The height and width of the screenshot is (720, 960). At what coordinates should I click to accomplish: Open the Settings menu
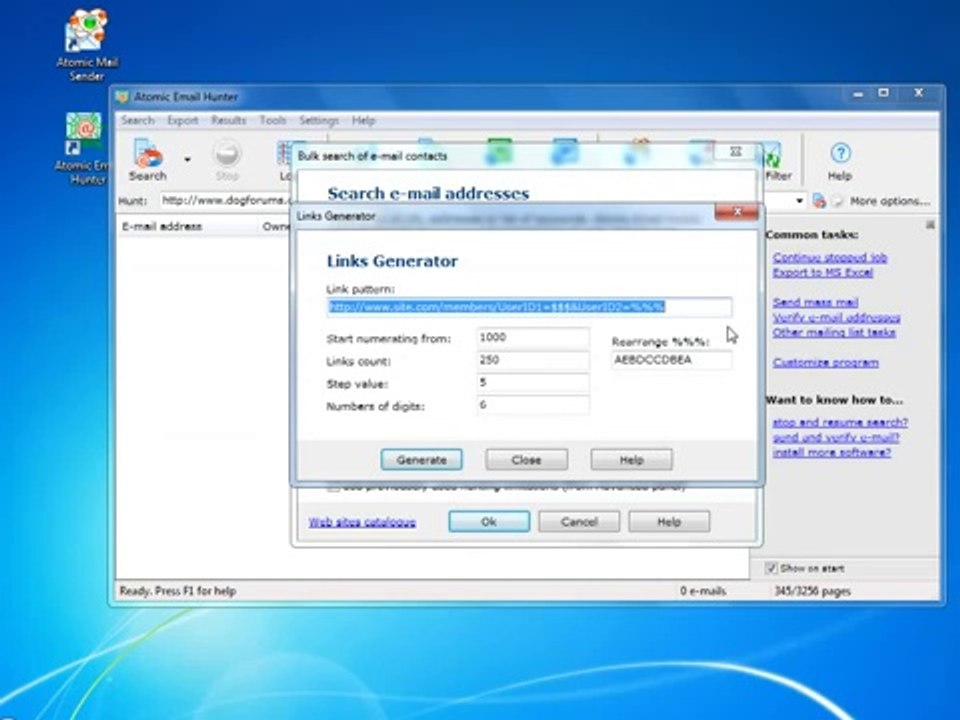[318, 121]
